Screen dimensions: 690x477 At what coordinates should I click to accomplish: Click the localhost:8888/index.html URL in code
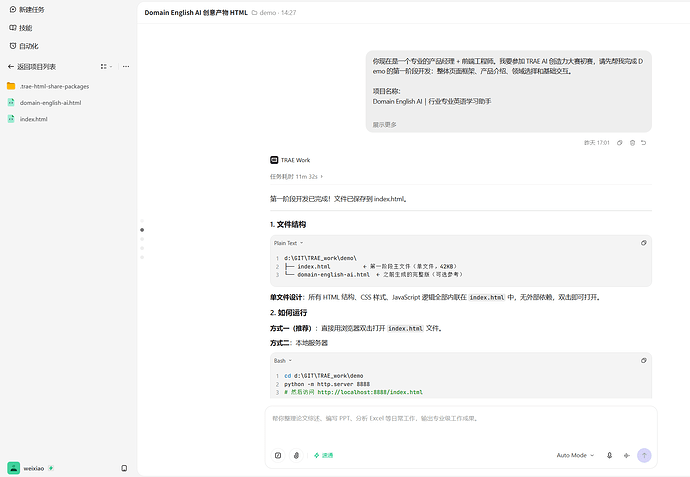[370, 392]
